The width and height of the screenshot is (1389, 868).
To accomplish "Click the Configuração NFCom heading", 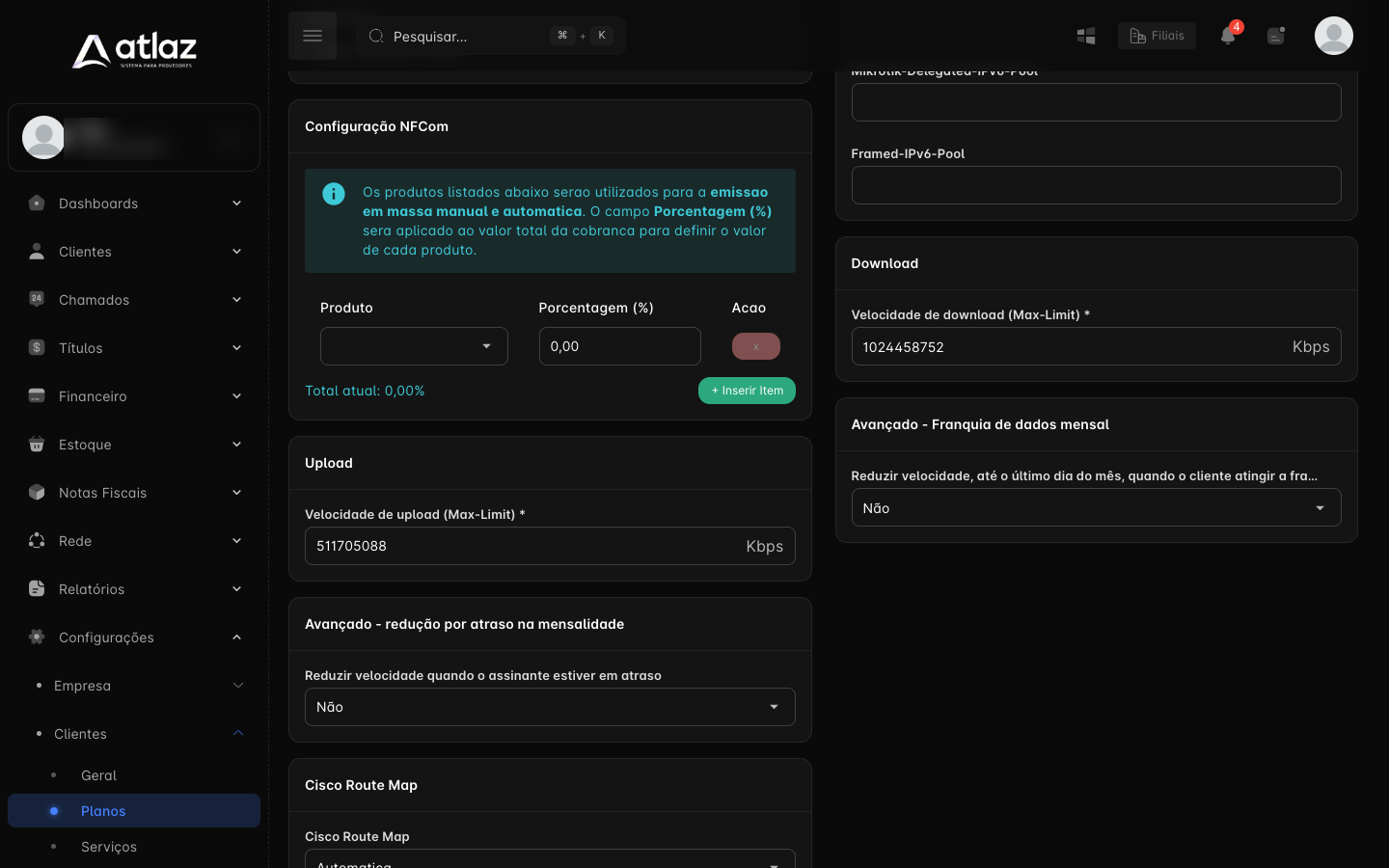I will [376, 126].
